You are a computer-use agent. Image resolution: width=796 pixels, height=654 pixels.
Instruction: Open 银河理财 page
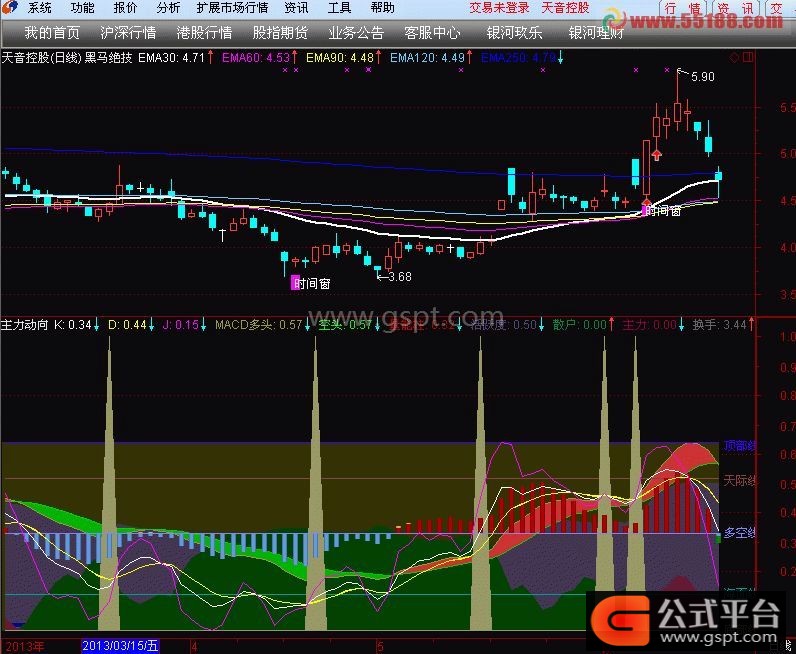pos(596,34)
